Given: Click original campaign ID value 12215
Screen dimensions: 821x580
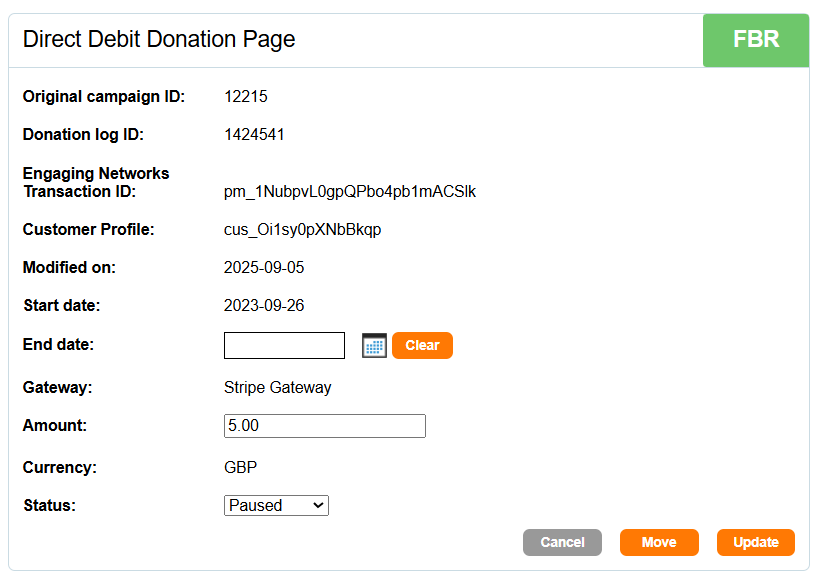Looking at the screenshot, I should click(246, 97).
